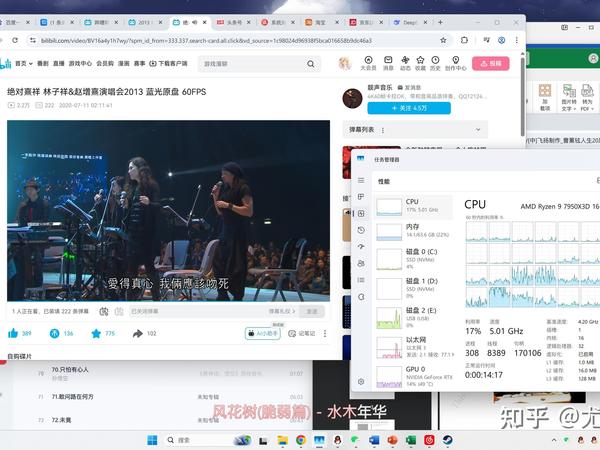This screenshot has width=600, height=450.
Task: Open 直播 in Bilibili navigation
Action: [59, 64]
